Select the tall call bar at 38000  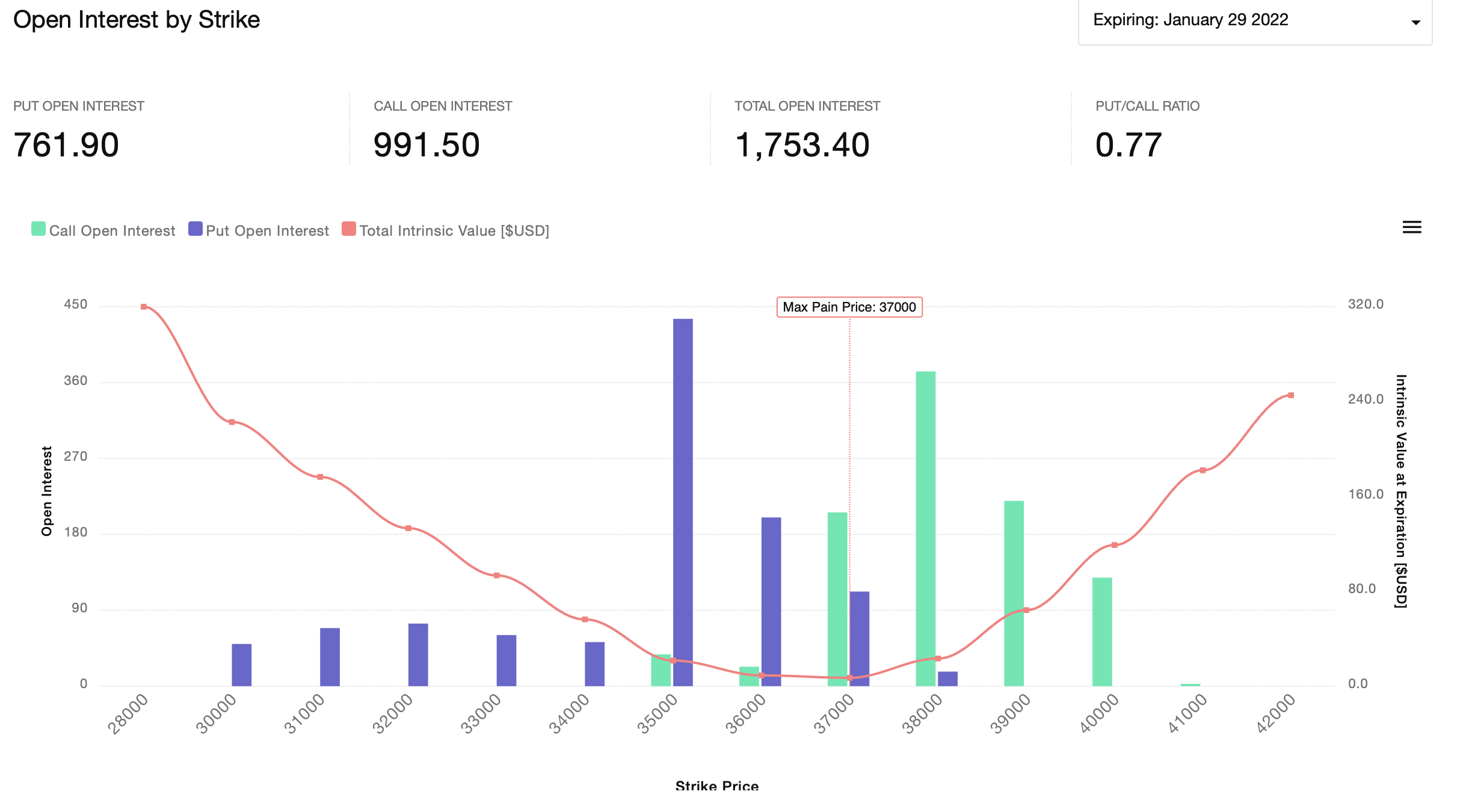[926, 529]
